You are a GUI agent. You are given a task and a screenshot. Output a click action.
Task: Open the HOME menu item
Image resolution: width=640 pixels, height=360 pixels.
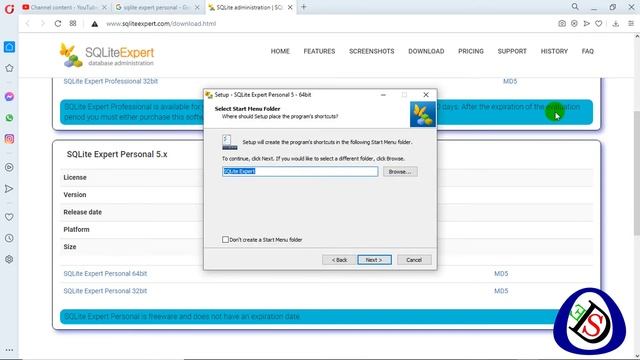tap(280, 51)
